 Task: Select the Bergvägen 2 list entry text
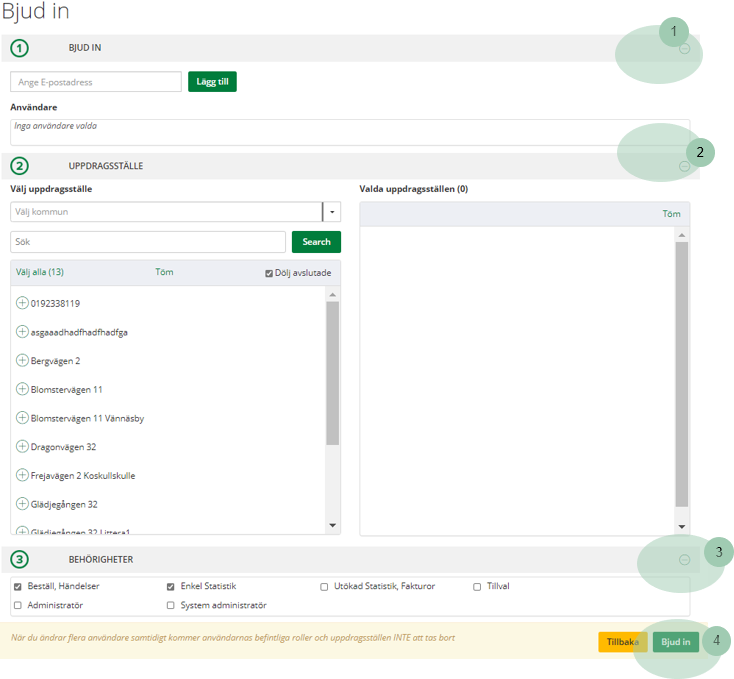[x=55, y=361]
